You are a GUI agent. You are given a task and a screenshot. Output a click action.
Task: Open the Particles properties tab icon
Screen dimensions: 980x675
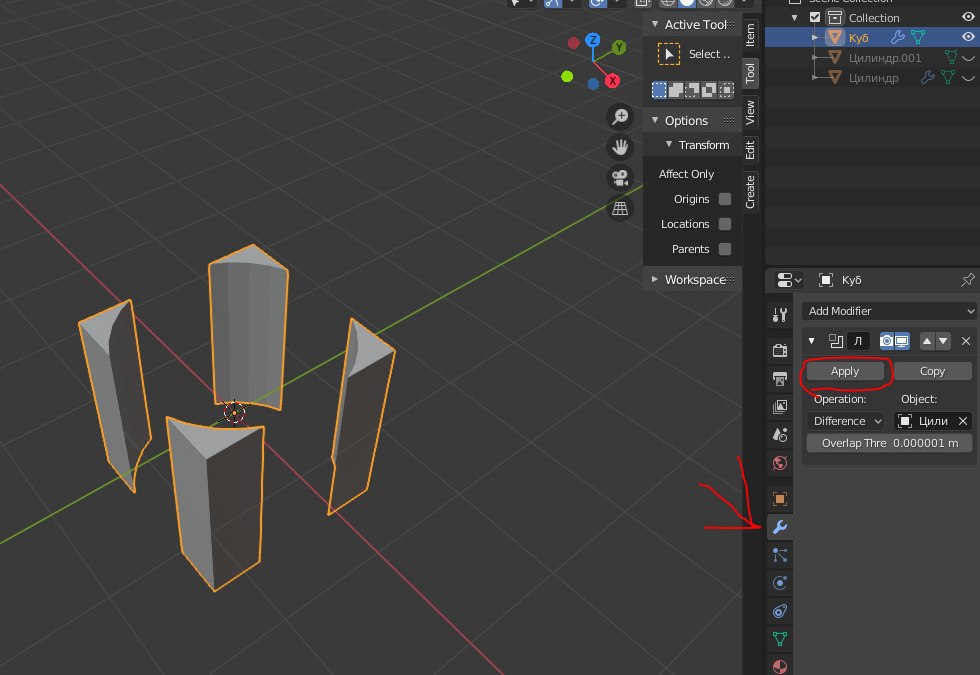(779, 555)
